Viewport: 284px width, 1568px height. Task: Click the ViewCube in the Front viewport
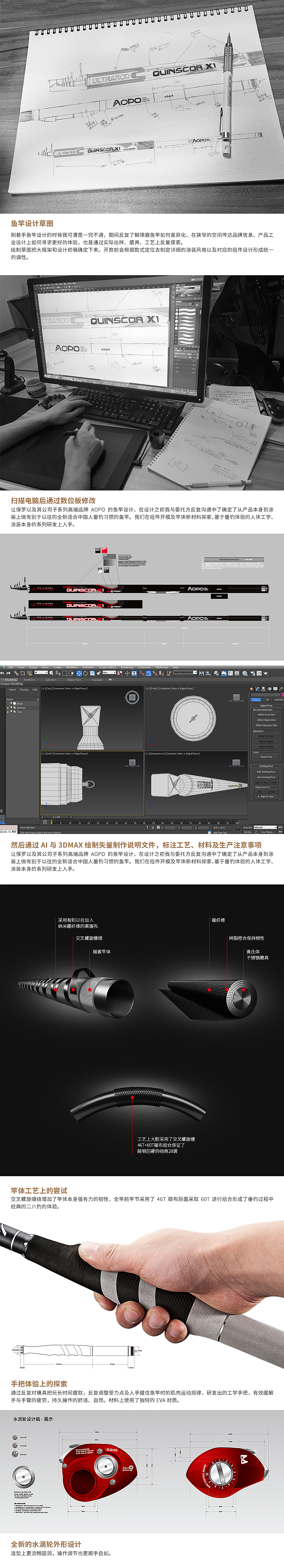pyautogui.click(x=236, y=697)
